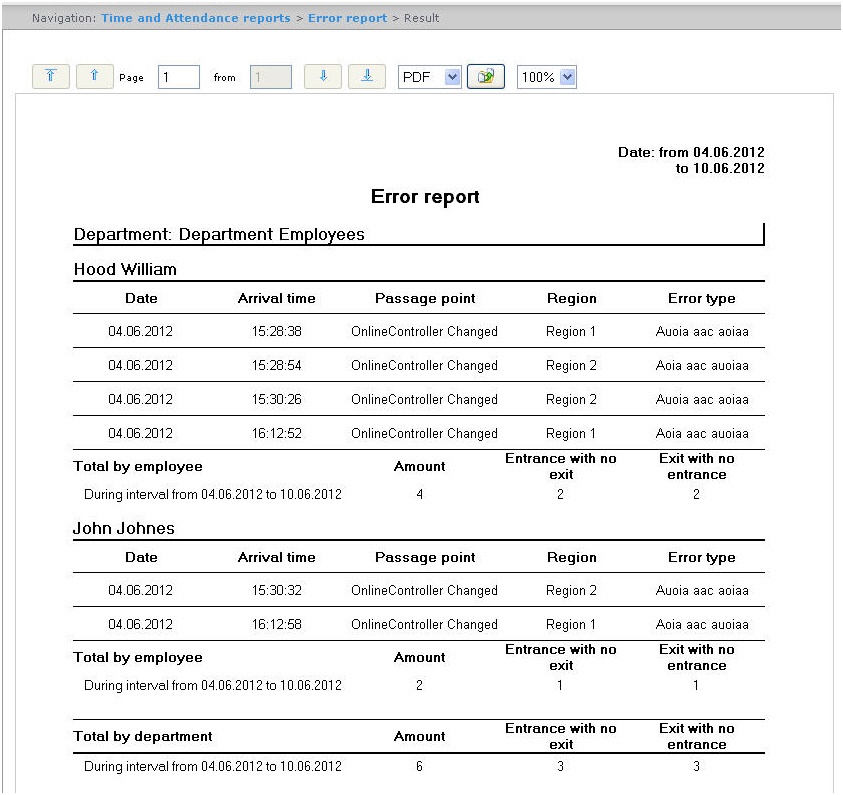Click Total by department row label
The width and height of the screenshot is (843, 795).
click(143, 737)
